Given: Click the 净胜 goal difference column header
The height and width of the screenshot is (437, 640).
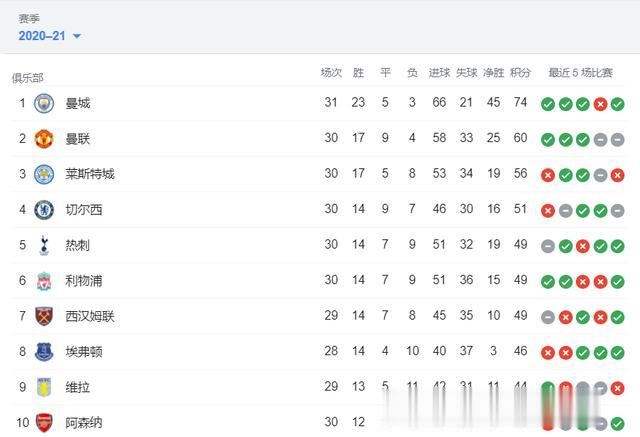Looking at the screenshot, I should (x=493, y=73).
